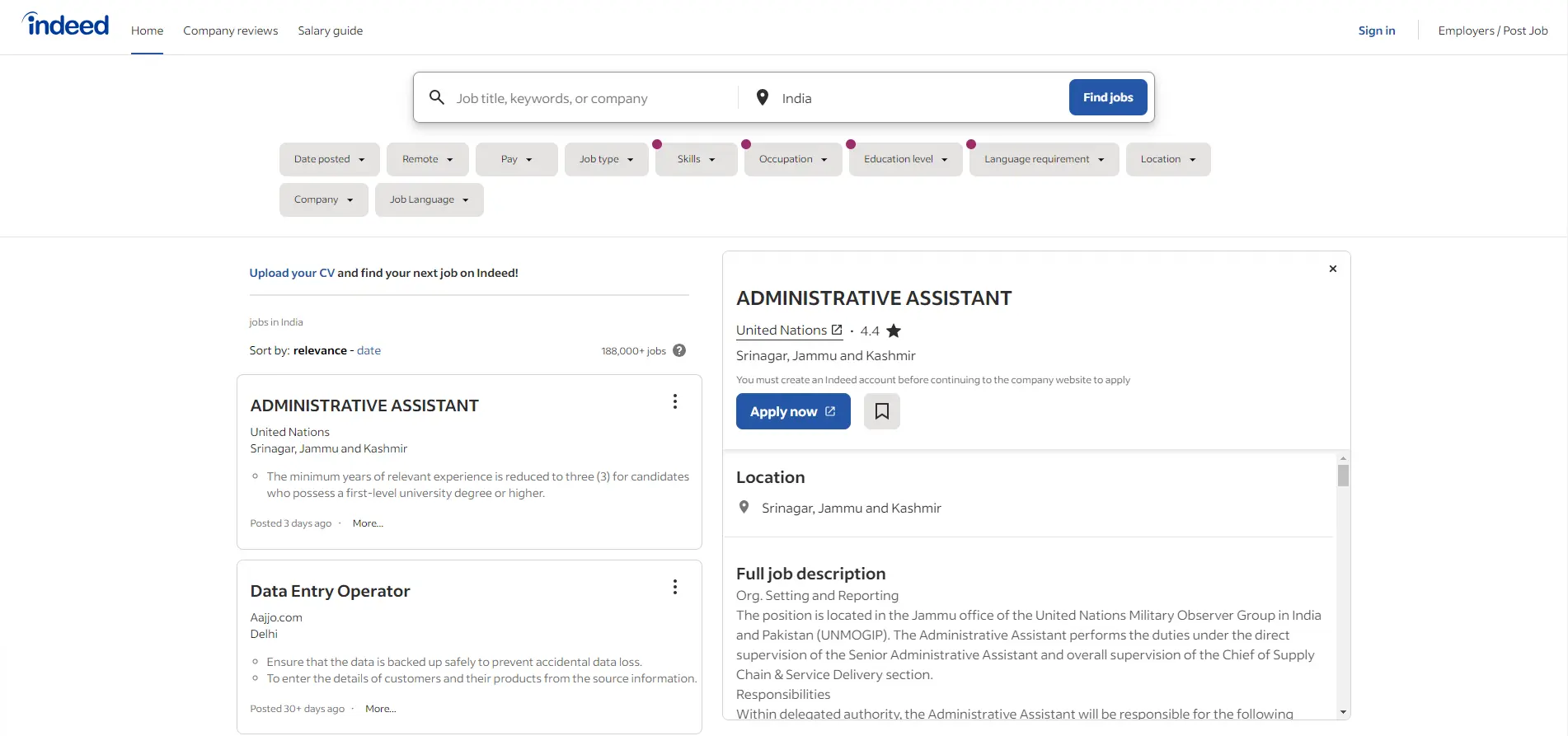Open Employers / Post Job link
This screenshot has height=736, width=1568.
point(1493,30)
